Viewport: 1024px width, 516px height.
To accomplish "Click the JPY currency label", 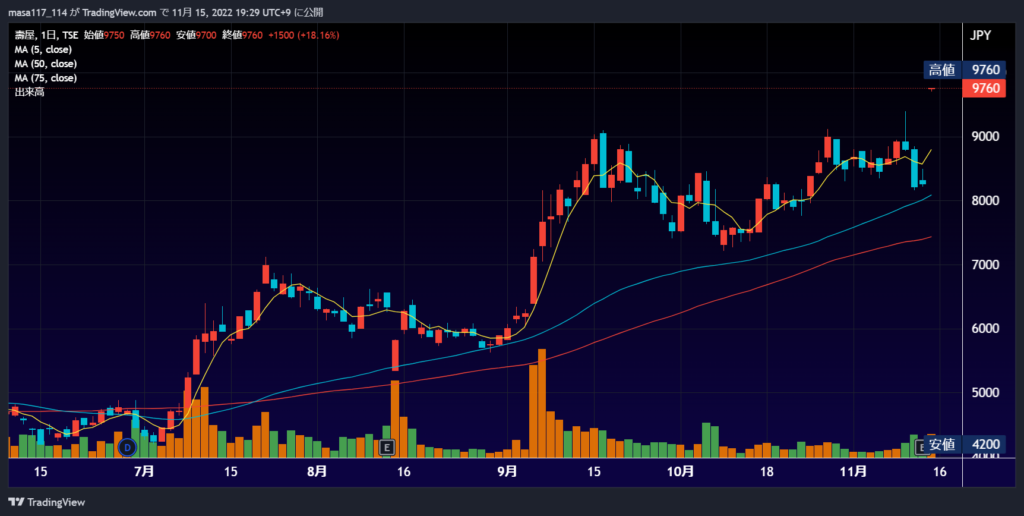I will pos(980,35).
